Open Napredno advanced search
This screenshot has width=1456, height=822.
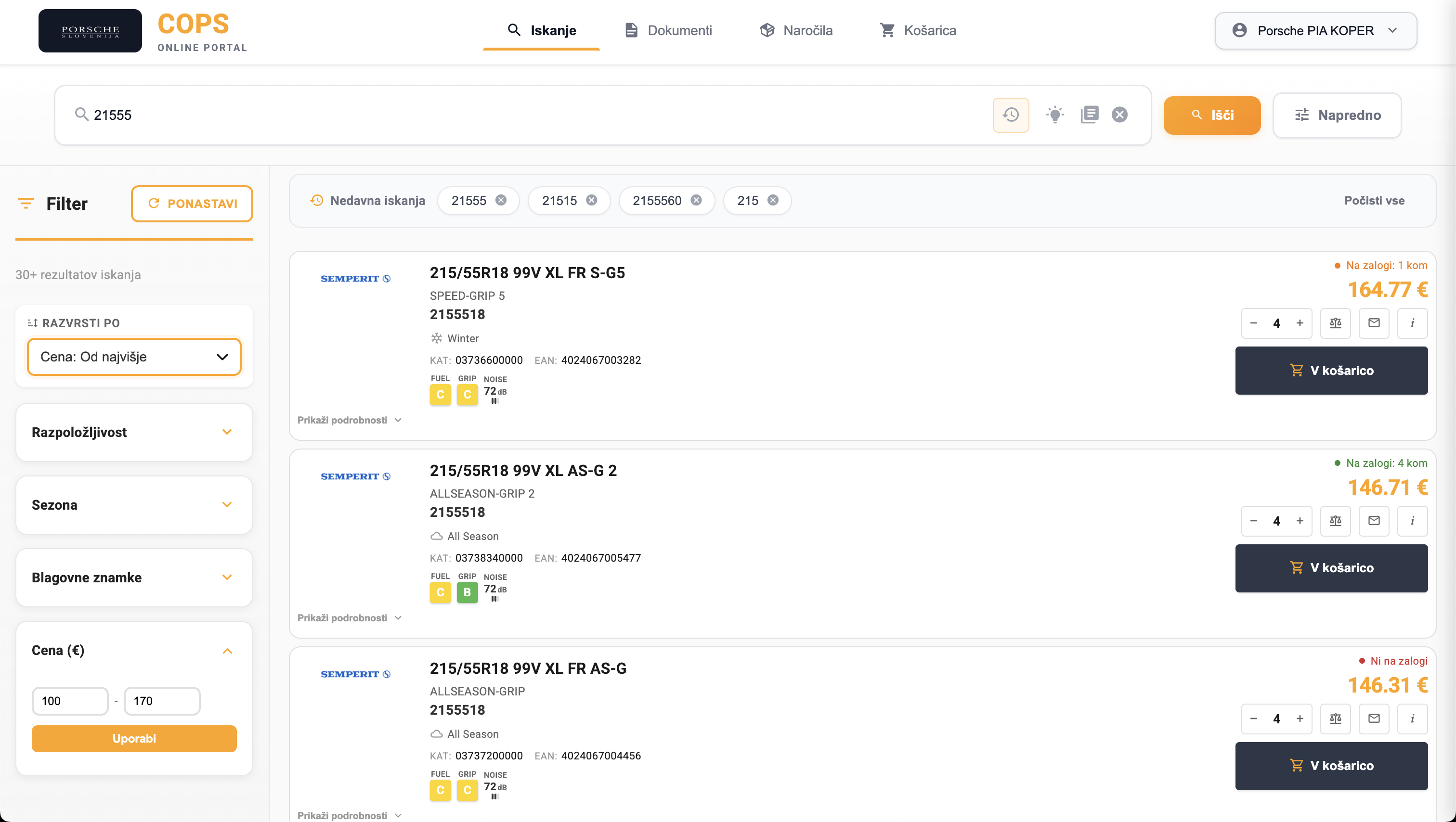(x=1337, y=115)
